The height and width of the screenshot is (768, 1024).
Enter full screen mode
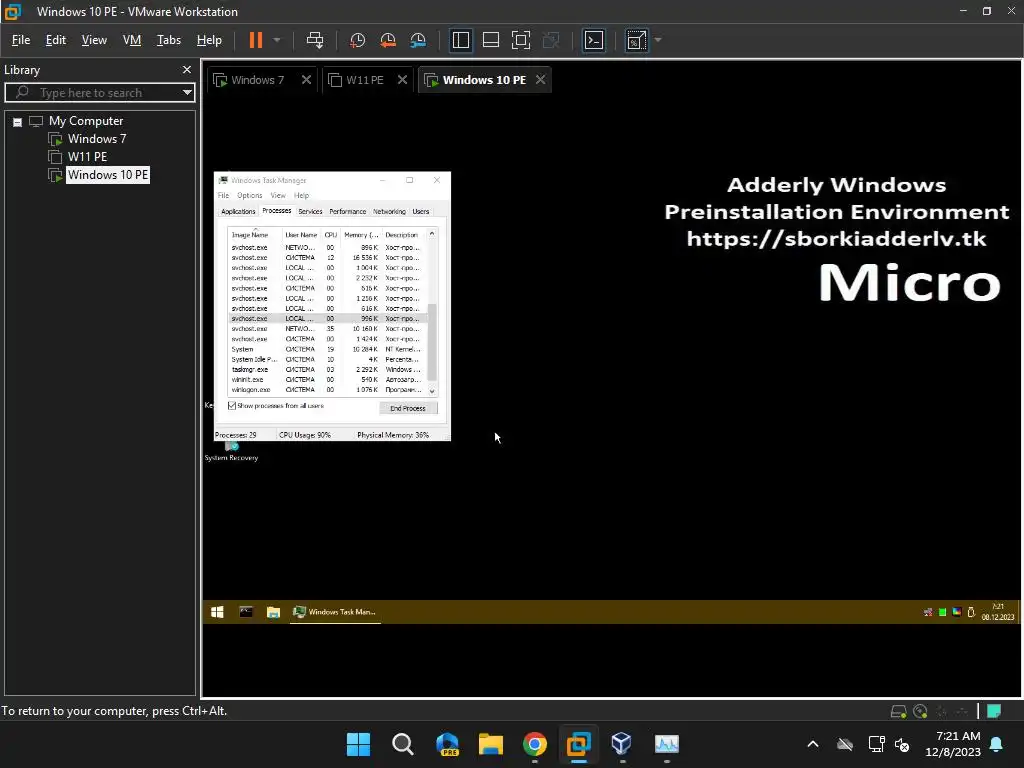click(520, 40)
